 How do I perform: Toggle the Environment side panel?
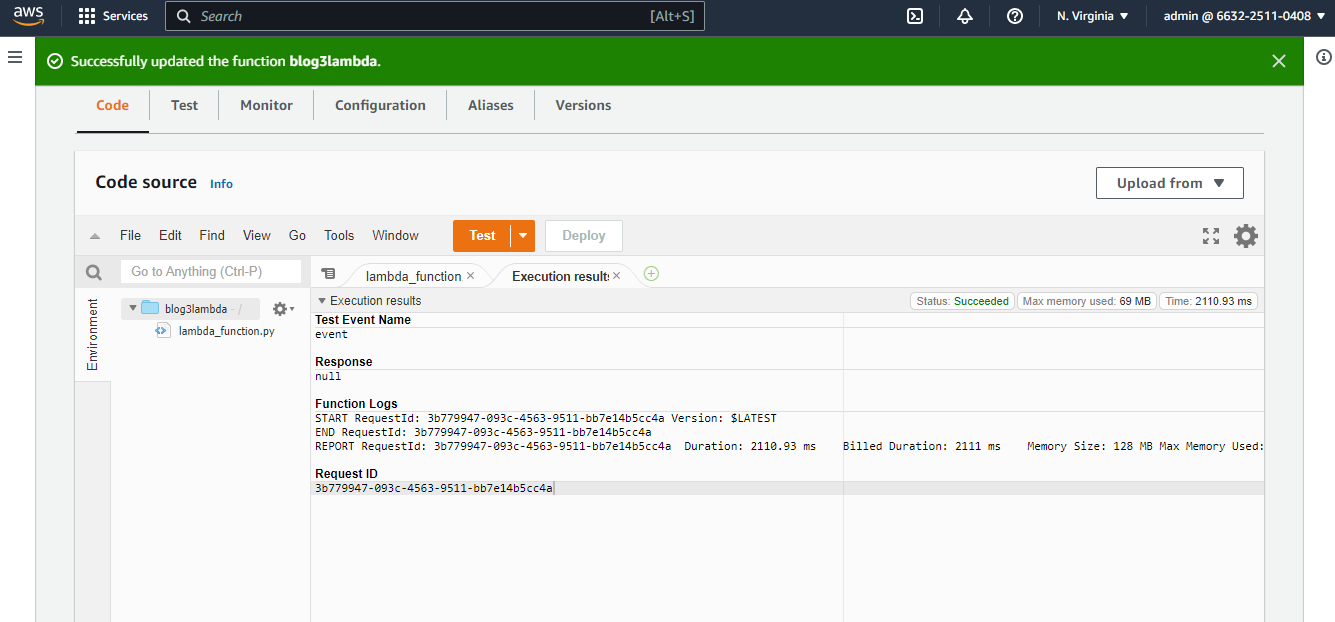pos(92,333)
